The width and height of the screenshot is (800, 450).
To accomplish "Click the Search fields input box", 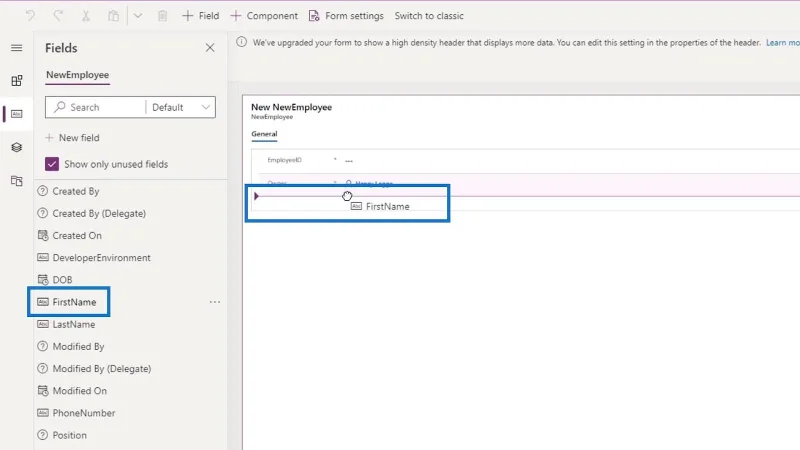I will (x=95, y=107).
